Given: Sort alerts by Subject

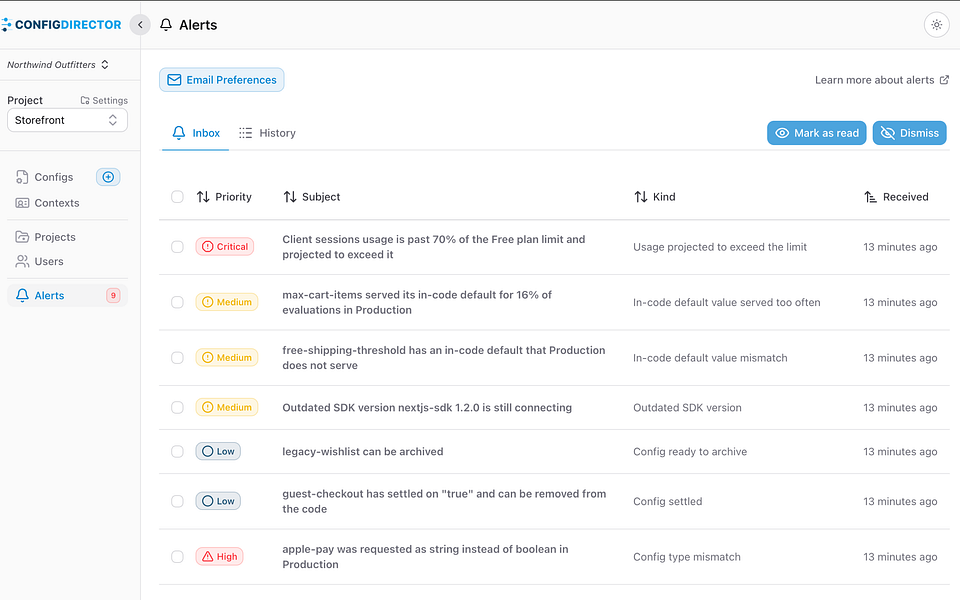Looking at the screenshot, I should [312, 197].
